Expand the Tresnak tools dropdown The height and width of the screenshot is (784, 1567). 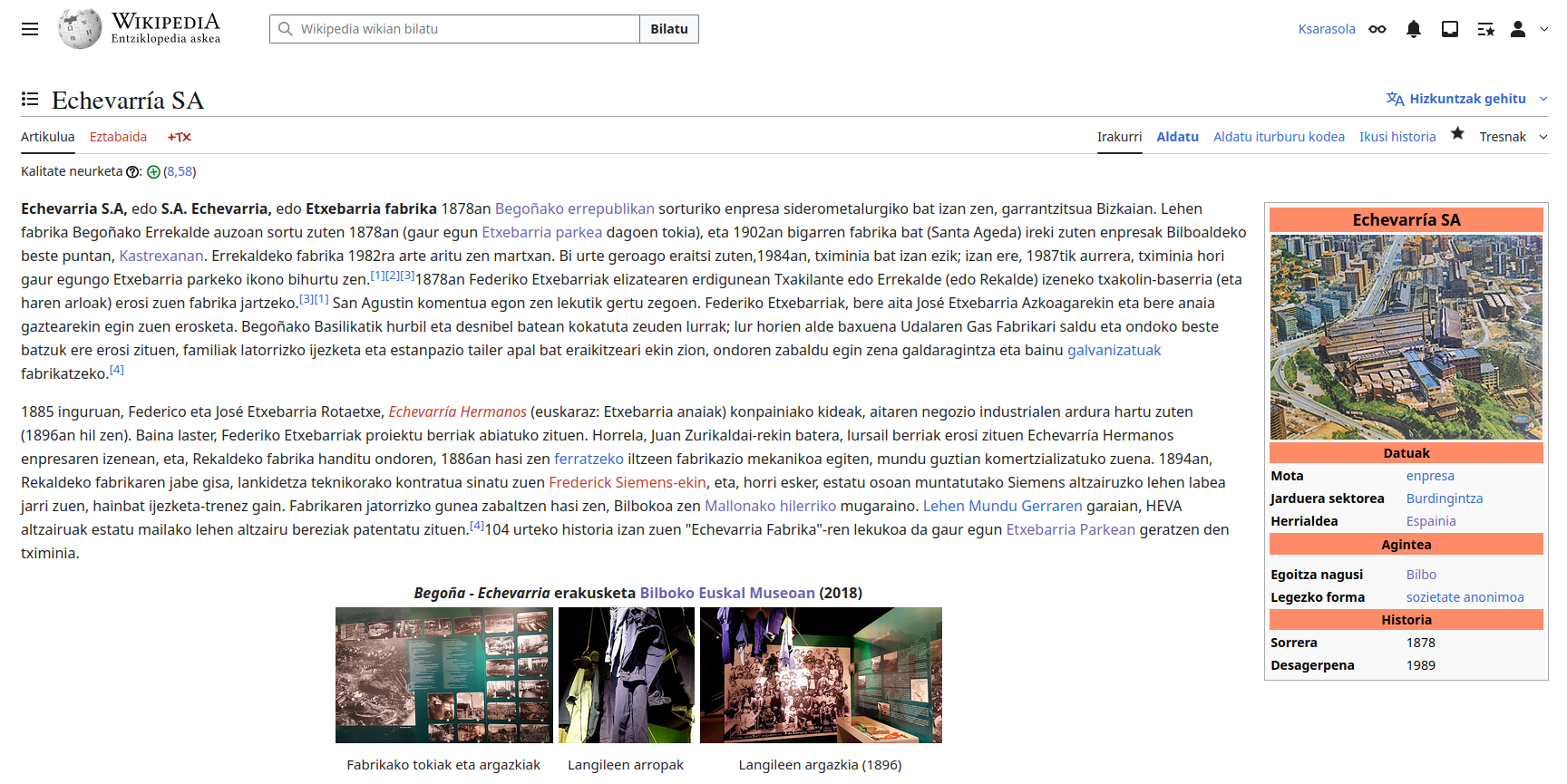click(1513, 137)
